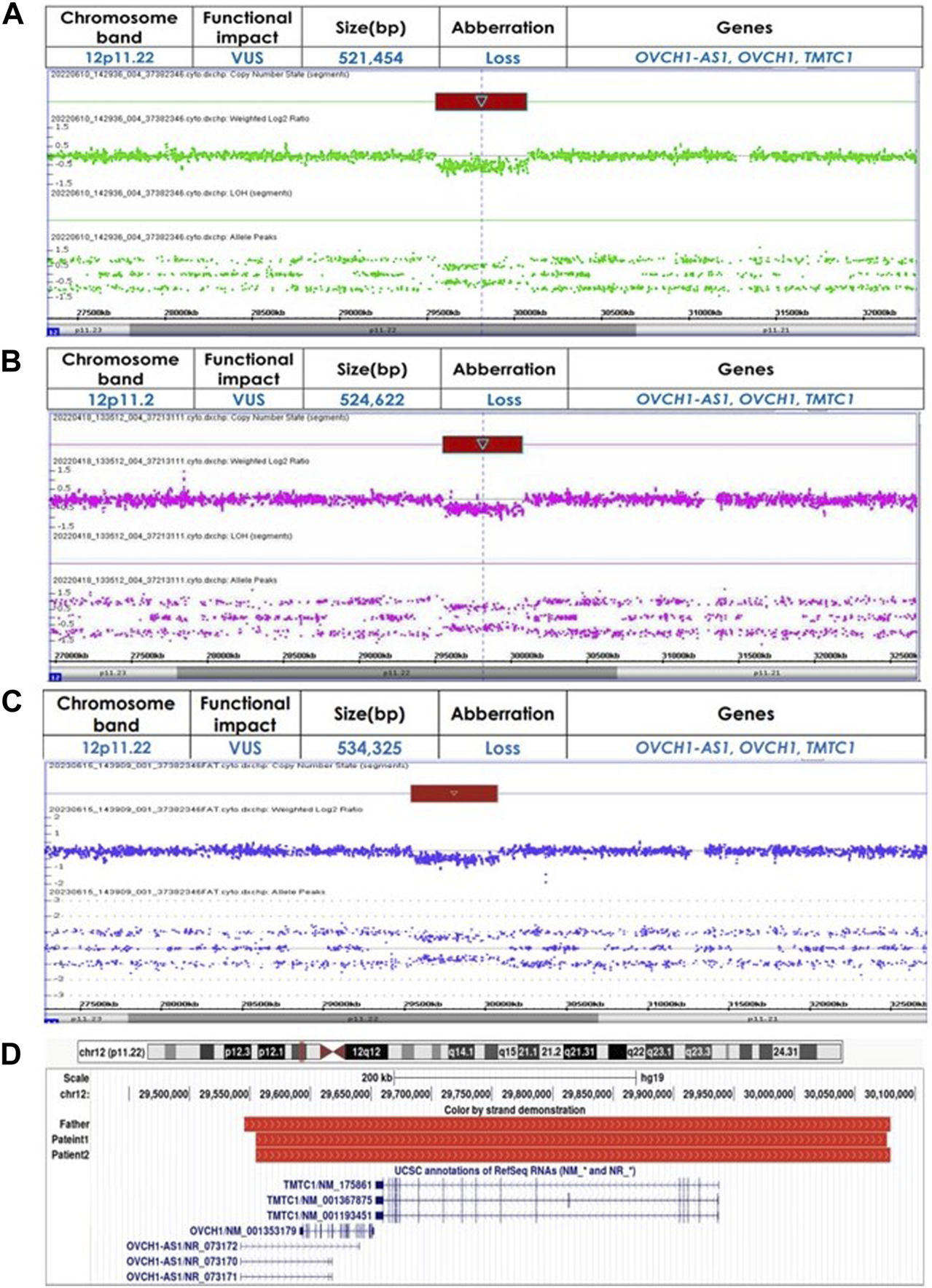Select the q21.31 band on the ideogram
Image resolution: width=932 pixels, height=1288 pixels.
tap(579, 1052)
